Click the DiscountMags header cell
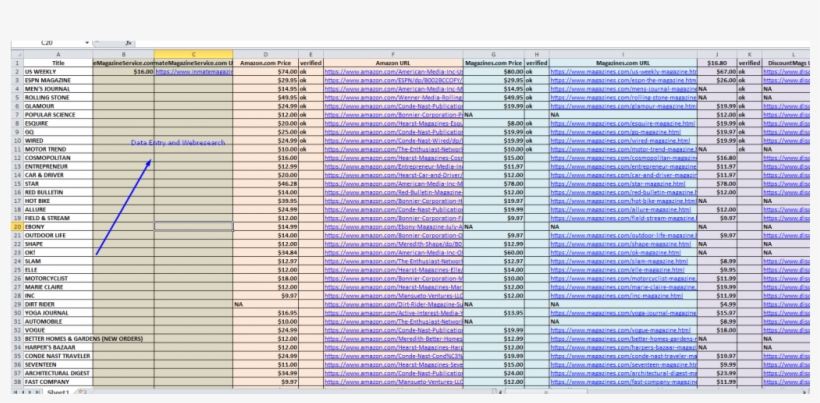Screen dimensions: 820x403 point(785,63)
